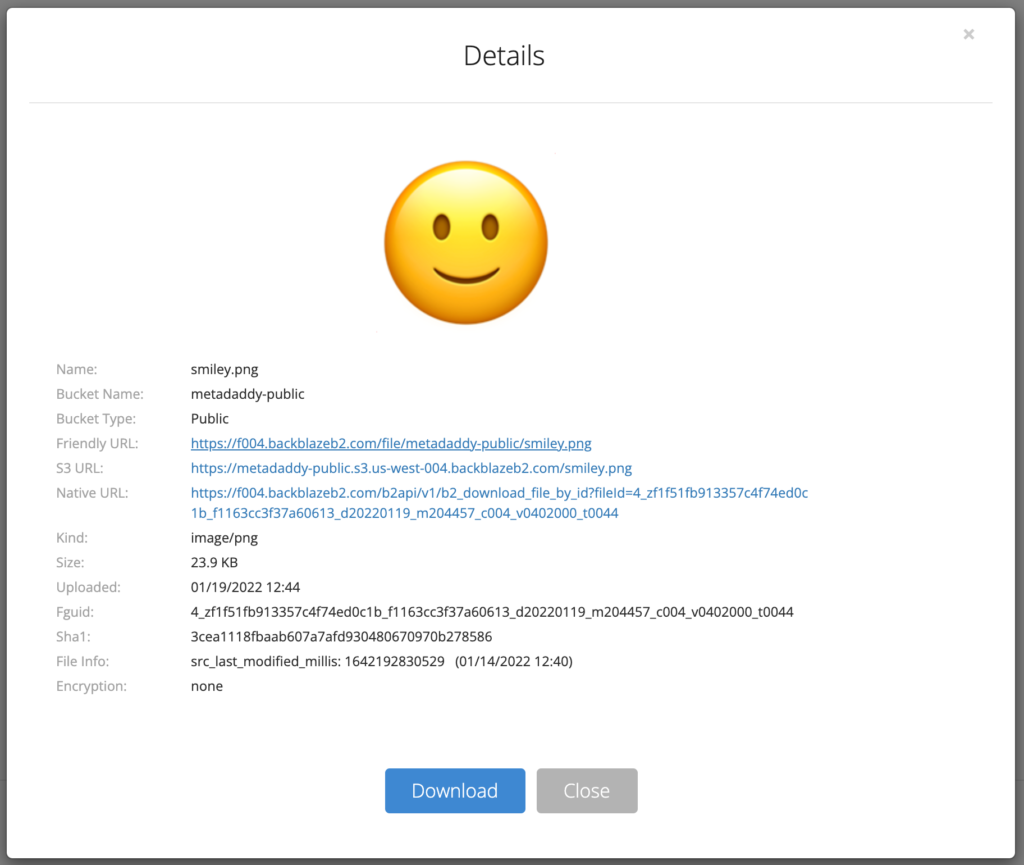
Task: Click the Friendly URL field label
Action: pyautogui.click(x=97, y=443)
